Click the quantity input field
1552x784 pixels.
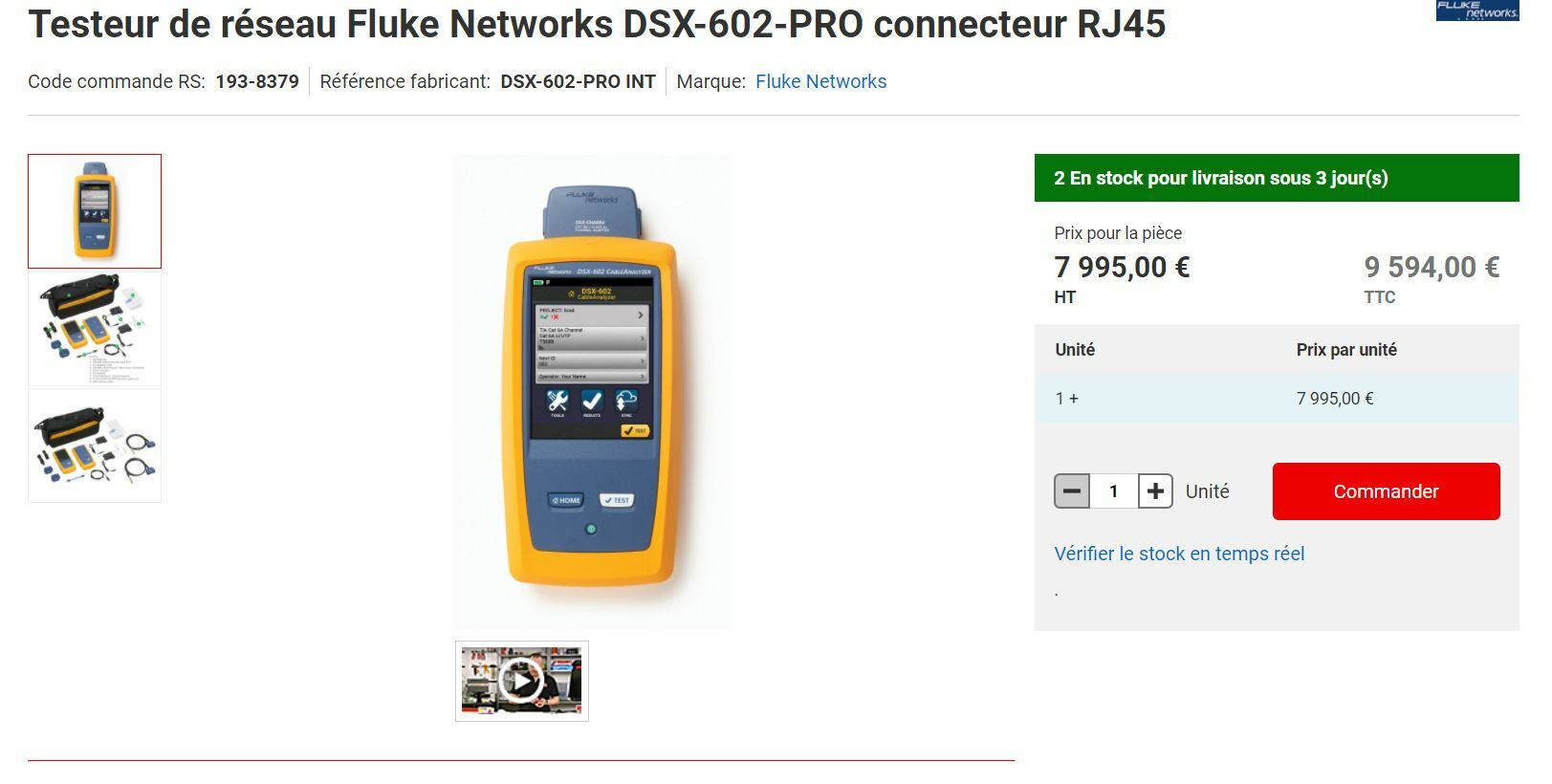pos(1114,491)
